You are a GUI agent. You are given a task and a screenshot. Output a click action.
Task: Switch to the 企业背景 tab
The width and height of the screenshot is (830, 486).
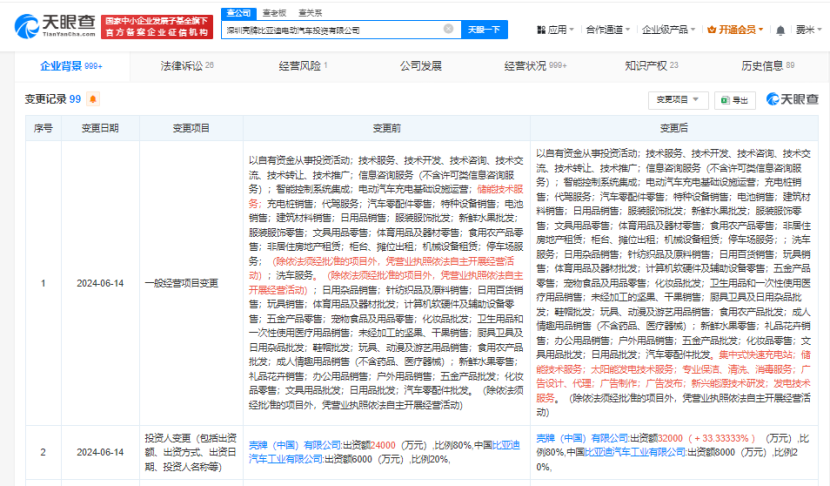pyautogui.click(x=71, y=66)
